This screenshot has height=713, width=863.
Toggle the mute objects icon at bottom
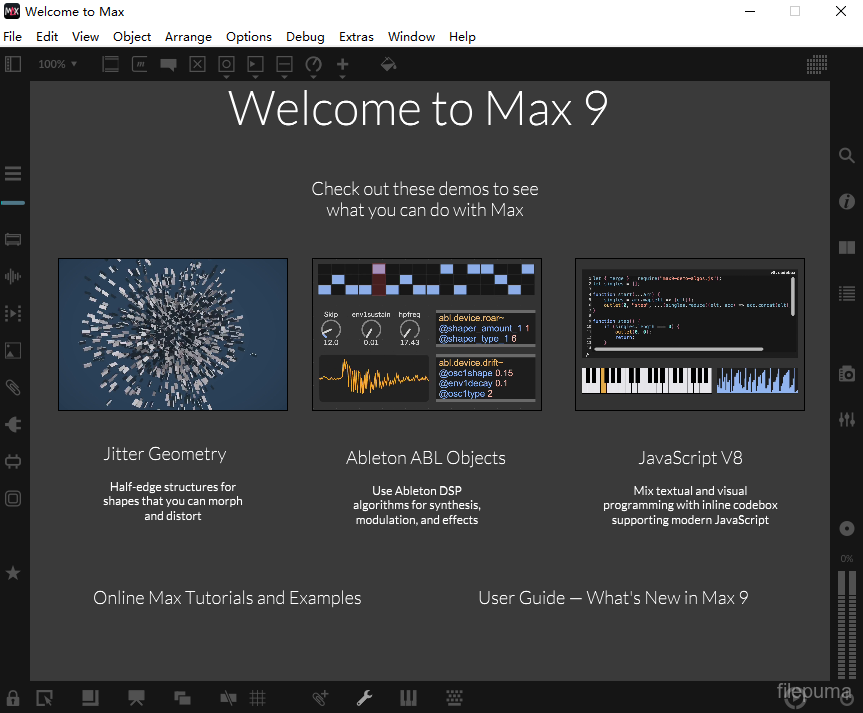pos(228,698)
